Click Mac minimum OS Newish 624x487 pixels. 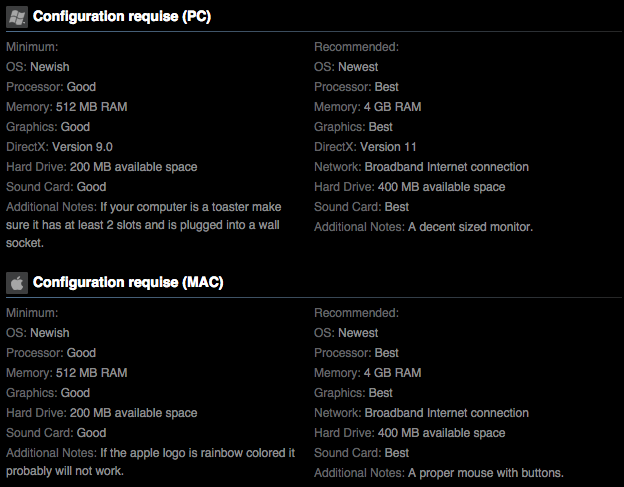(x=38, y=333)
